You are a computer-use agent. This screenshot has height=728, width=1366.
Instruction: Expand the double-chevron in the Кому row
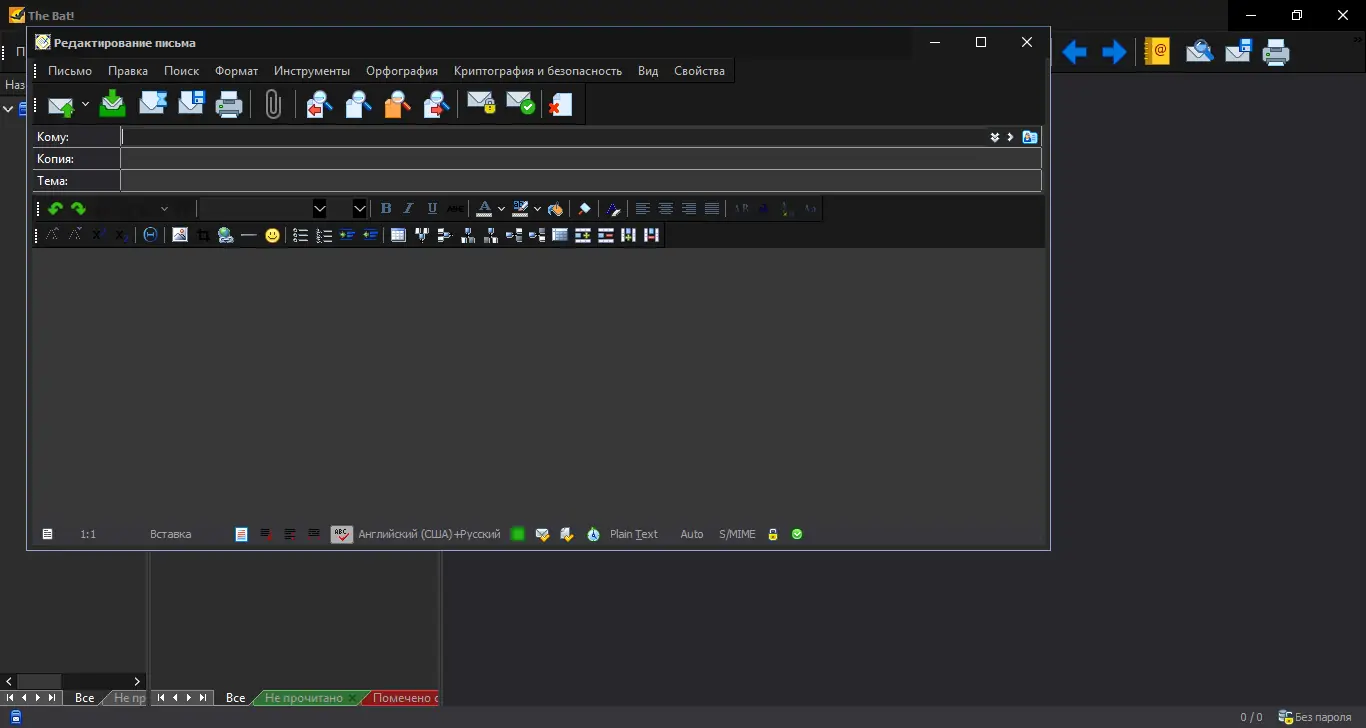[995, 137]
